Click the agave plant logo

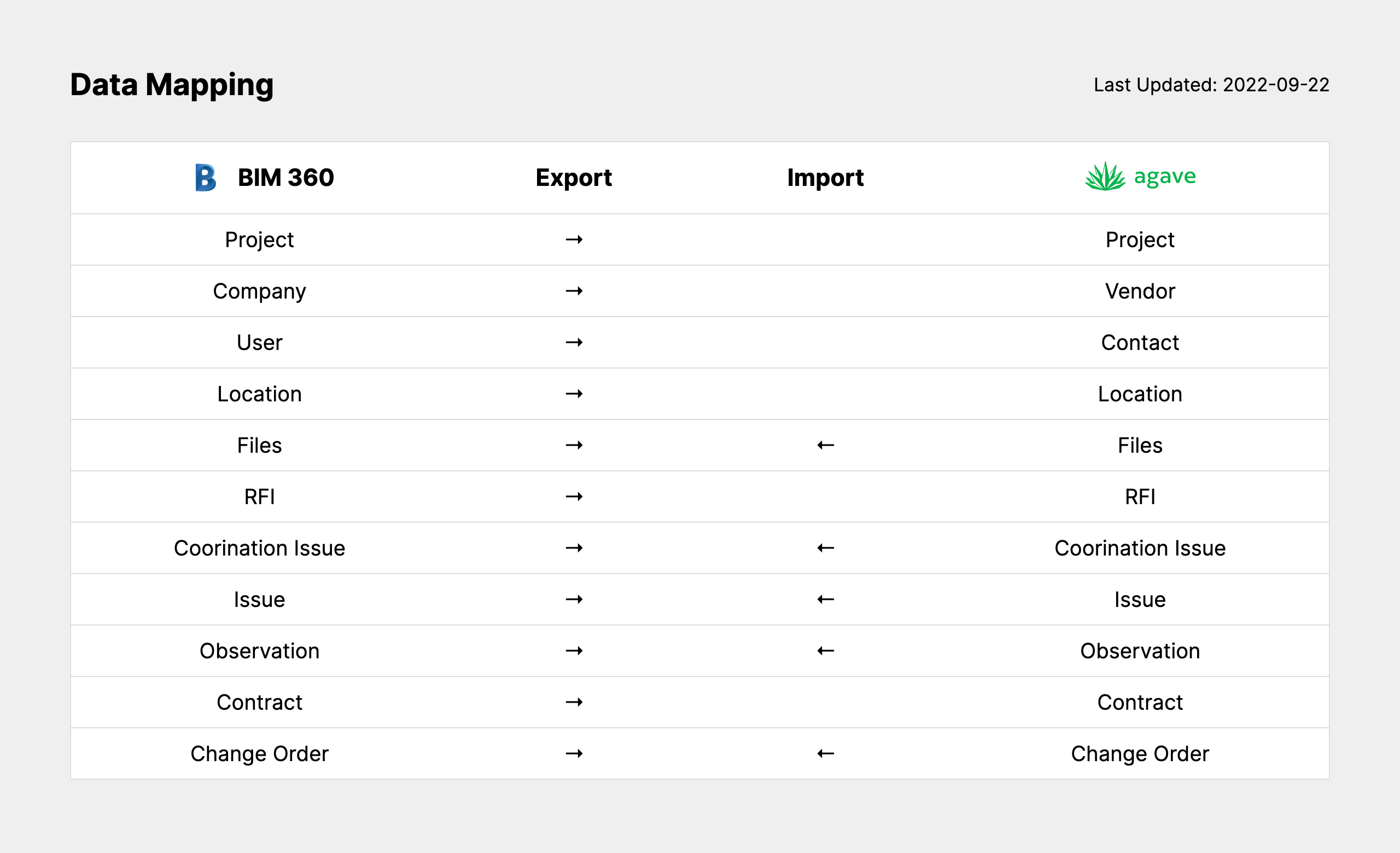[1105, 177]
